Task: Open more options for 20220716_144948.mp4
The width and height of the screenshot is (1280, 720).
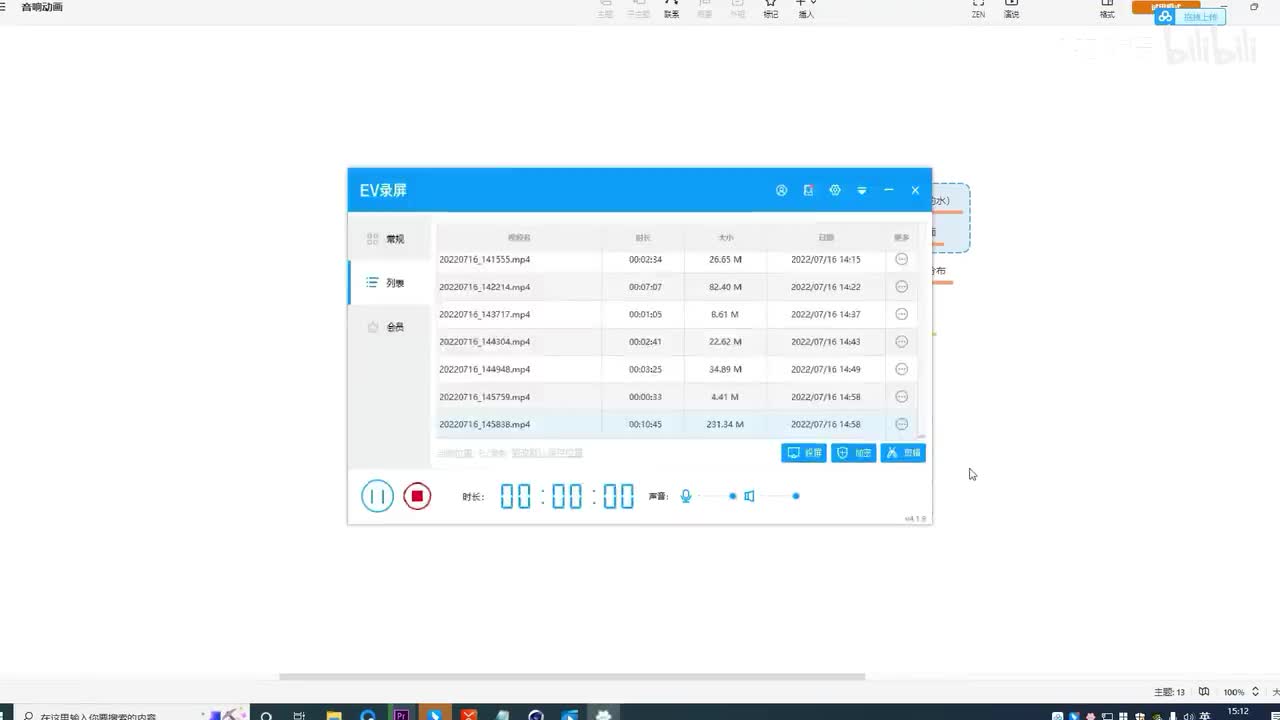Action: tap(901, 369)
